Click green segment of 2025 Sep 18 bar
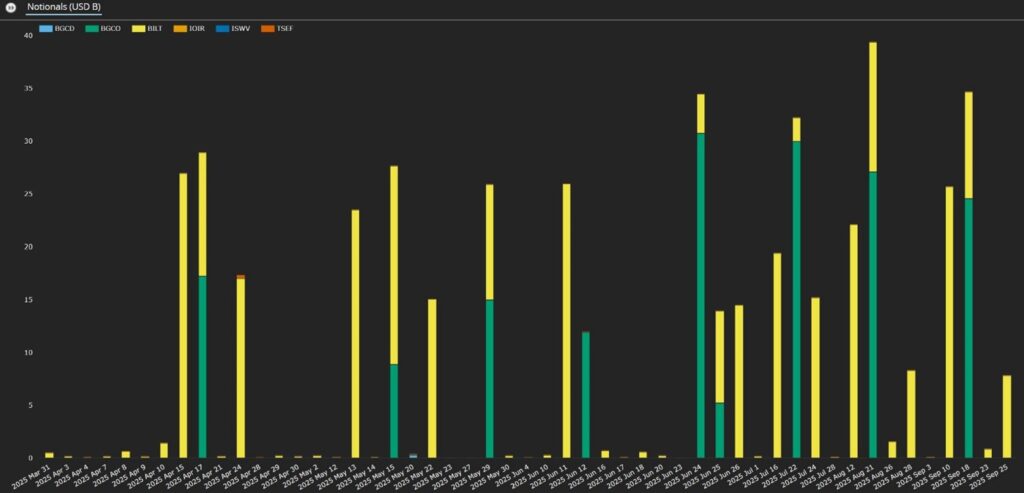 point(968,327)
